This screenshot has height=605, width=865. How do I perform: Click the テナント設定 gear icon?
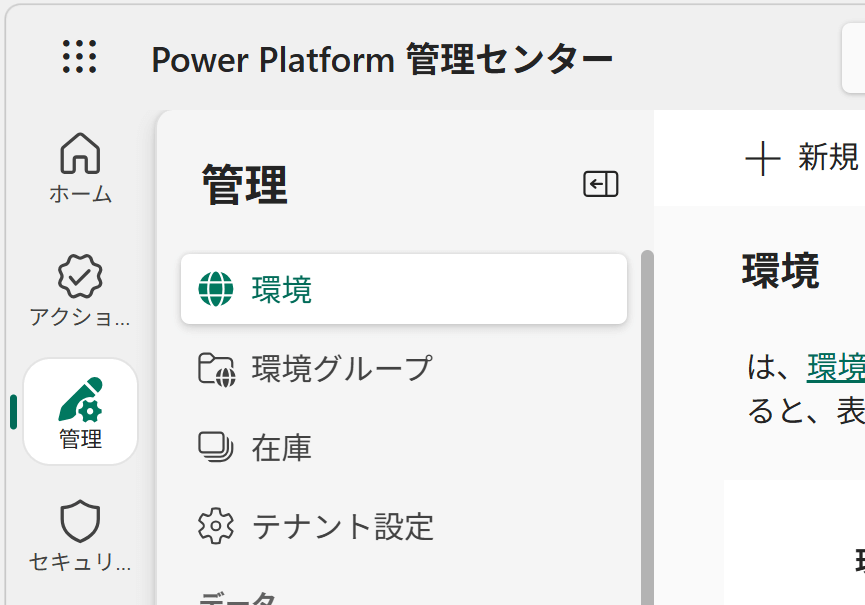click(215, 526)
